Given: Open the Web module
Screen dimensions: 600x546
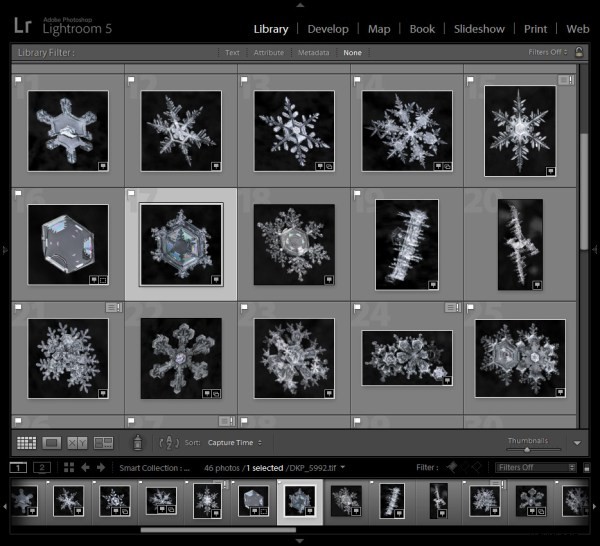Looking at the screenshot, I should (x=578, y=29).
